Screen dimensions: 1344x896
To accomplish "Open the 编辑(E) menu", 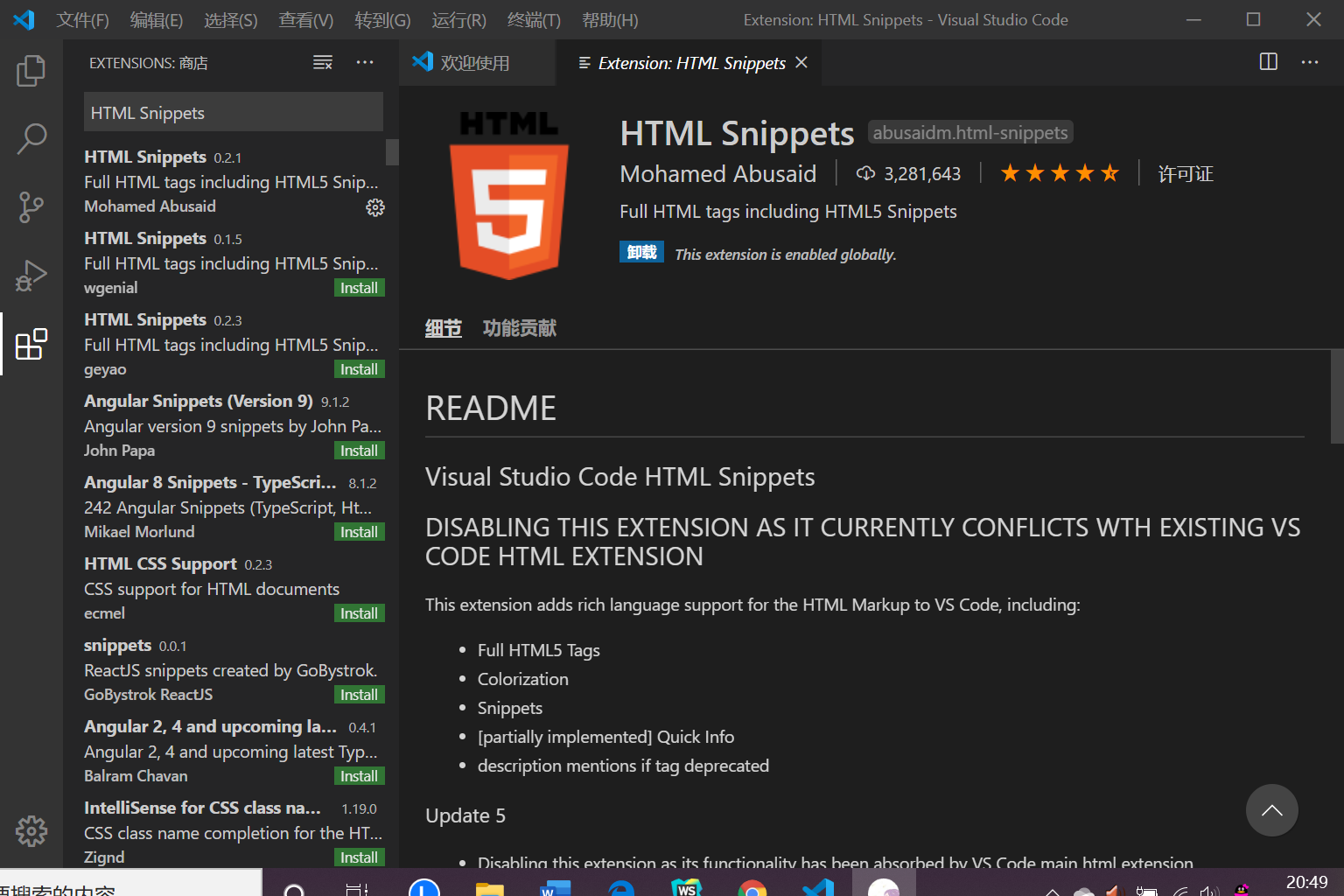I will pos(157,20).
